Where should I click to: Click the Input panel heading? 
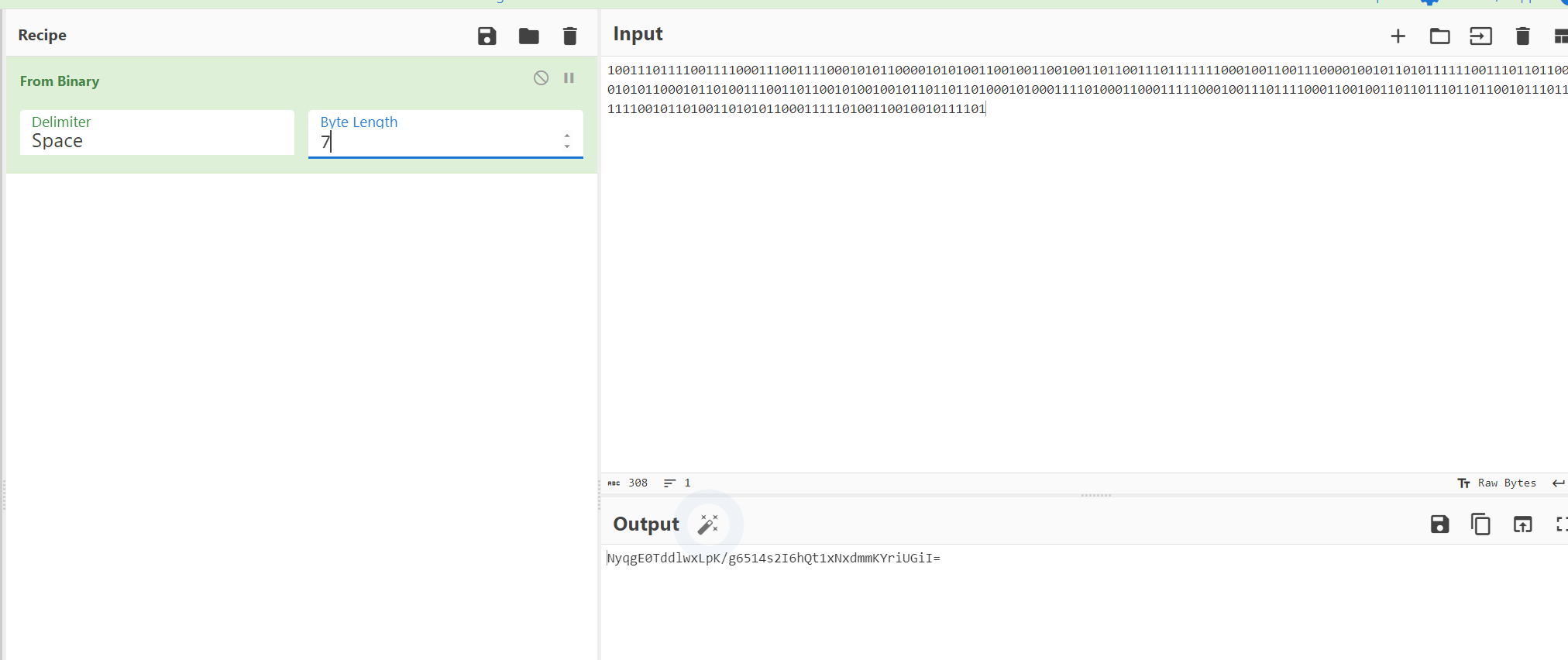click(638, 34)
